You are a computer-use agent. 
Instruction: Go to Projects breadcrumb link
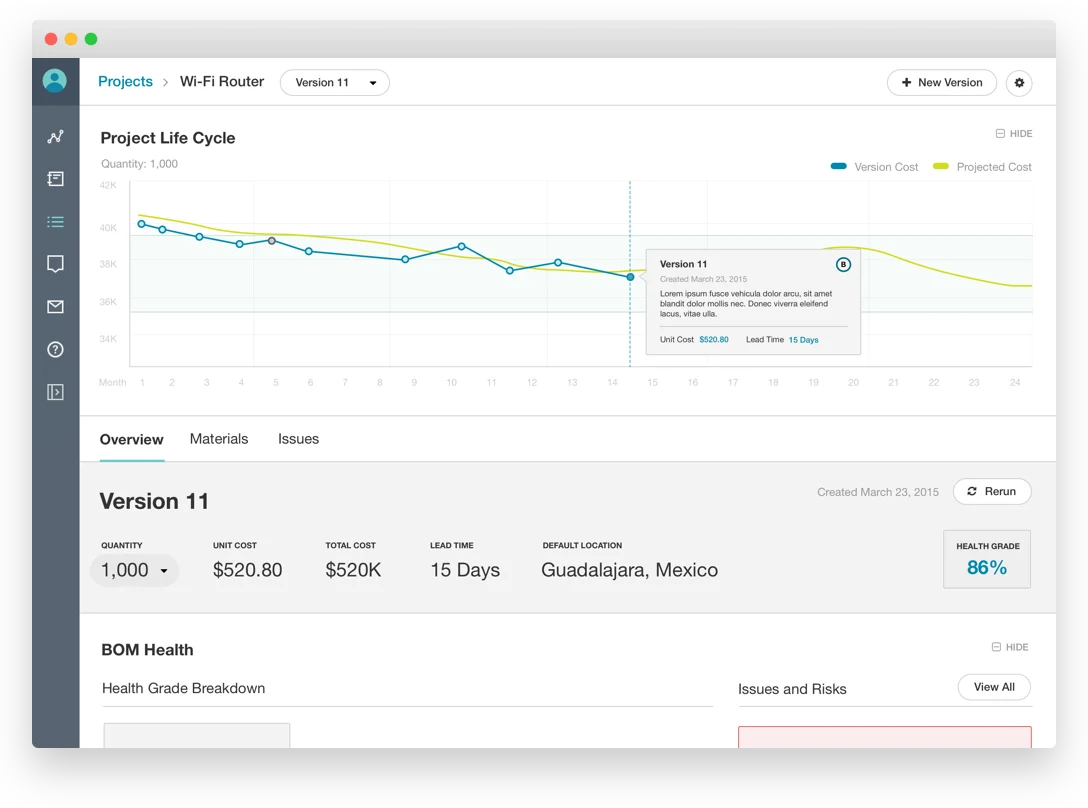coord(126,81)
